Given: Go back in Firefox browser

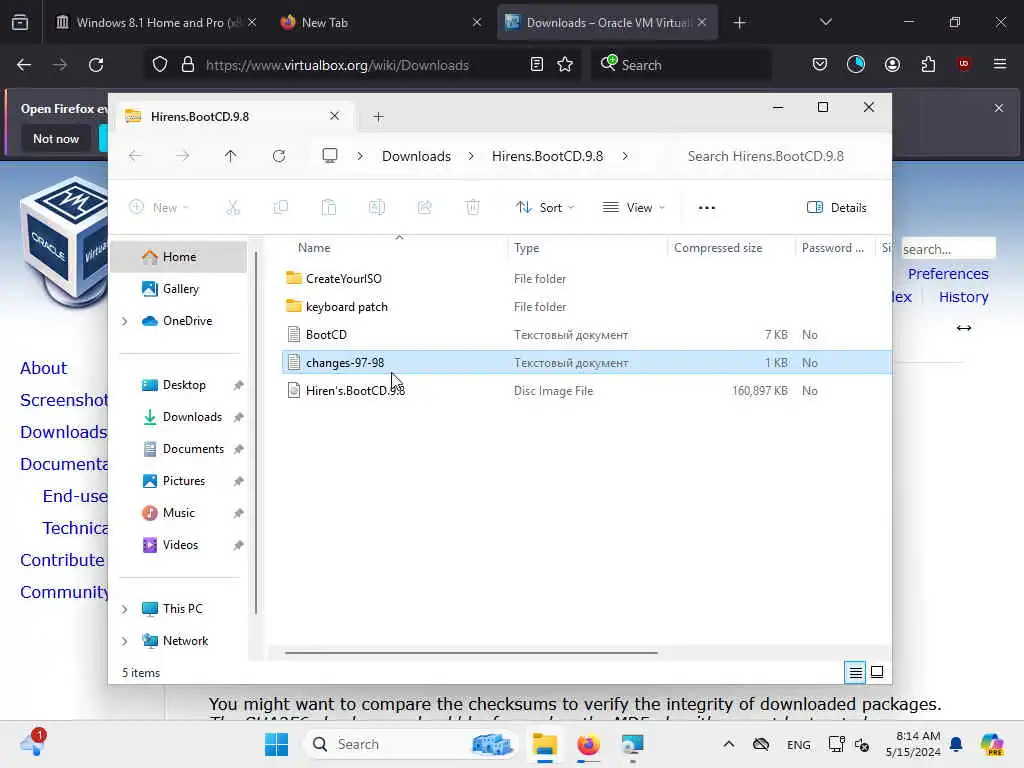Looking at the screenshot, I should pyautogui.click(x=24, y=65).
